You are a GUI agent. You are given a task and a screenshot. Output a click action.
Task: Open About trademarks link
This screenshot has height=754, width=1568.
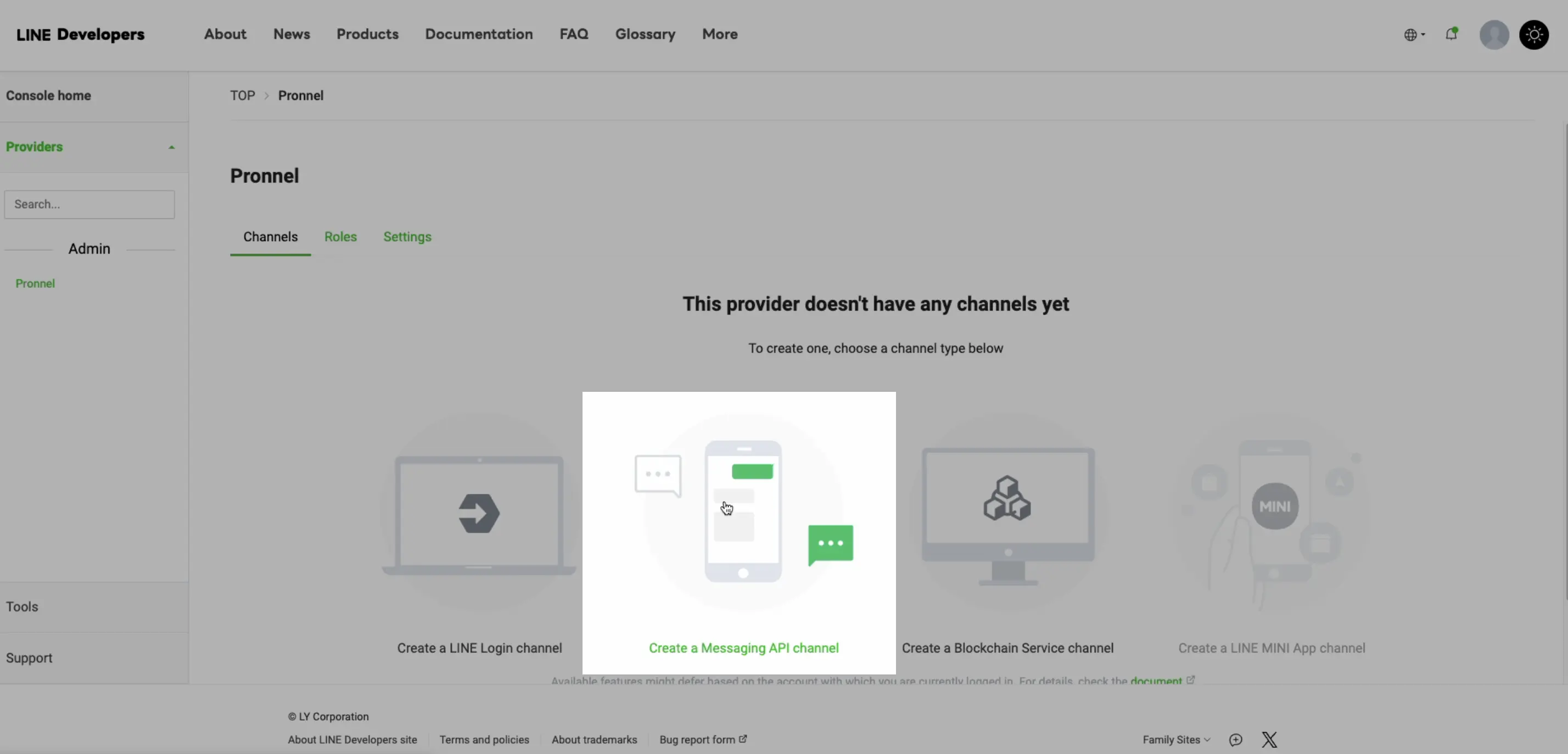[x=594, y=739]
